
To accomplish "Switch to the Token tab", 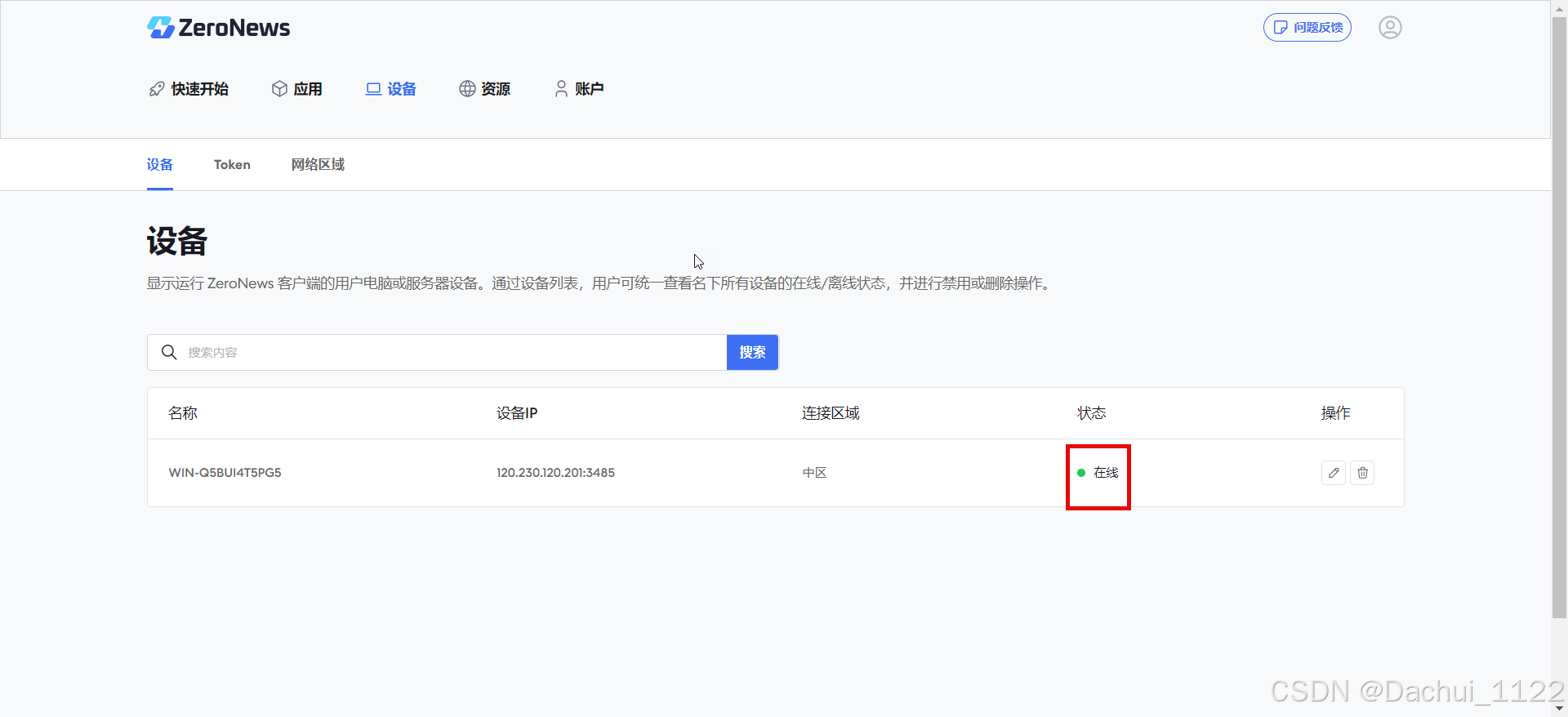I will [232, 165].
